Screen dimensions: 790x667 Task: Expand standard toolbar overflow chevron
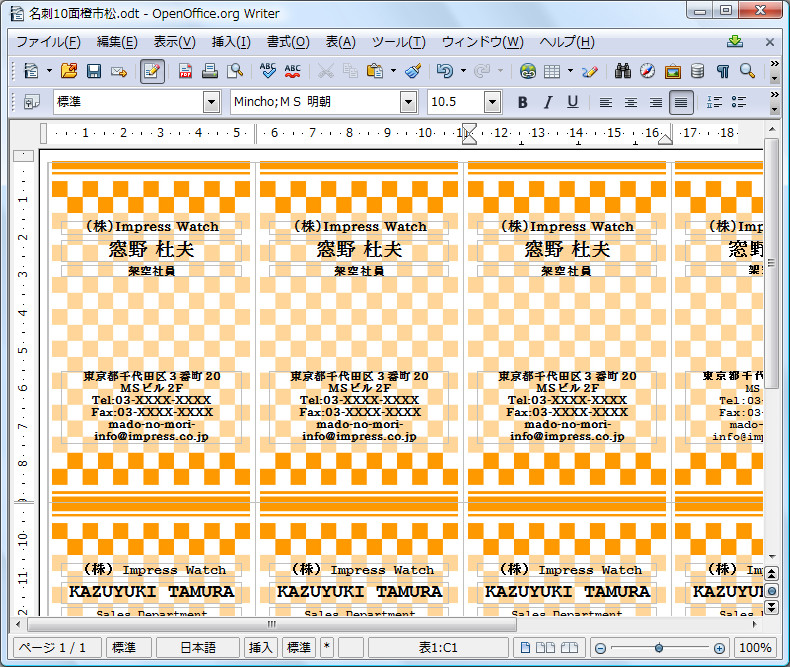[775, 63]
